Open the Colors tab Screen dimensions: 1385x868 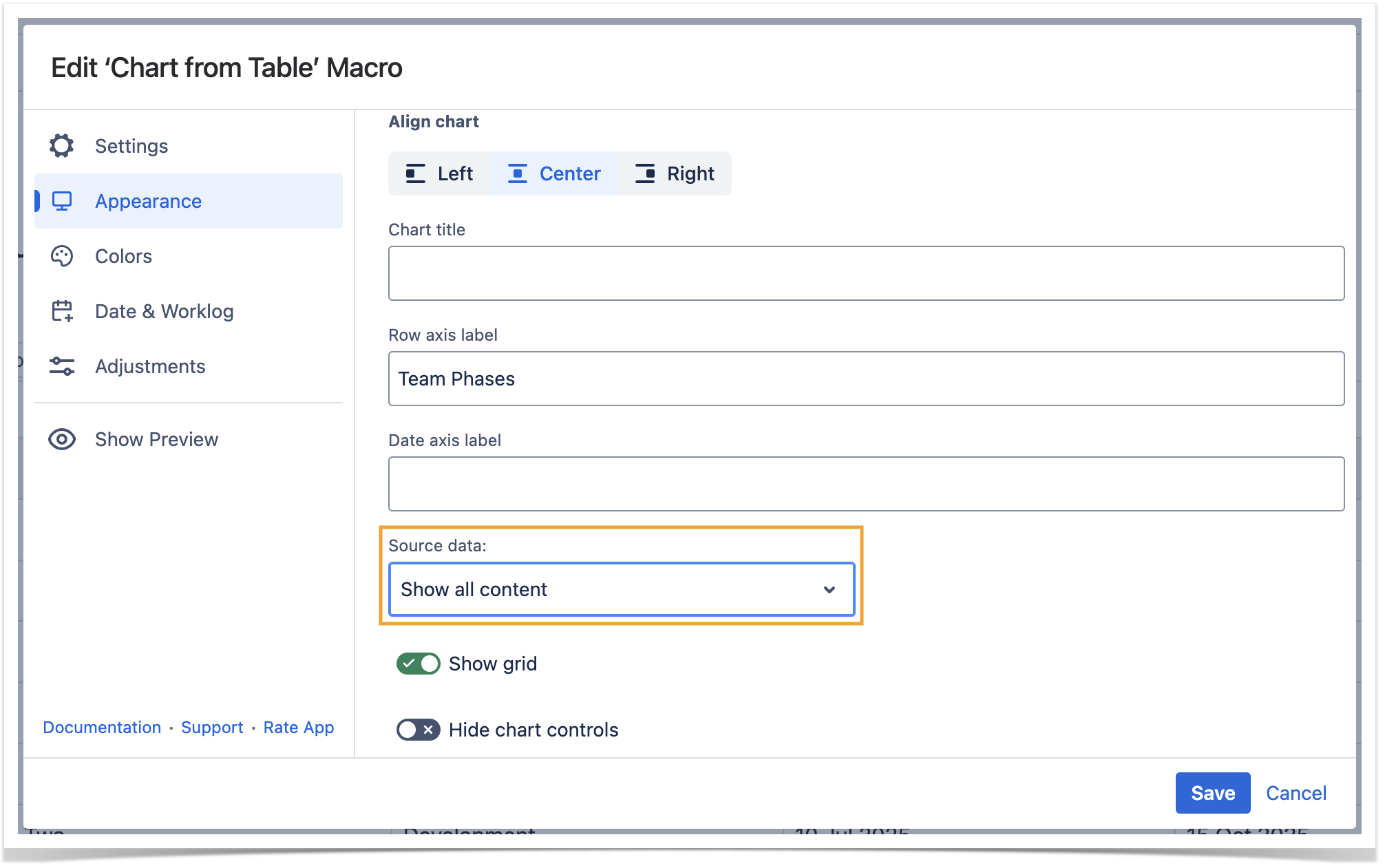124,256
